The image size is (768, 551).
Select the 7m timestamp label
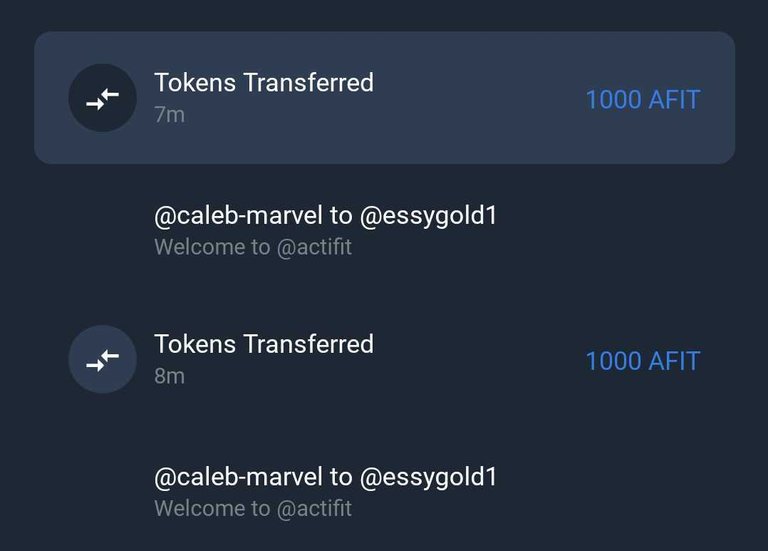169,115
